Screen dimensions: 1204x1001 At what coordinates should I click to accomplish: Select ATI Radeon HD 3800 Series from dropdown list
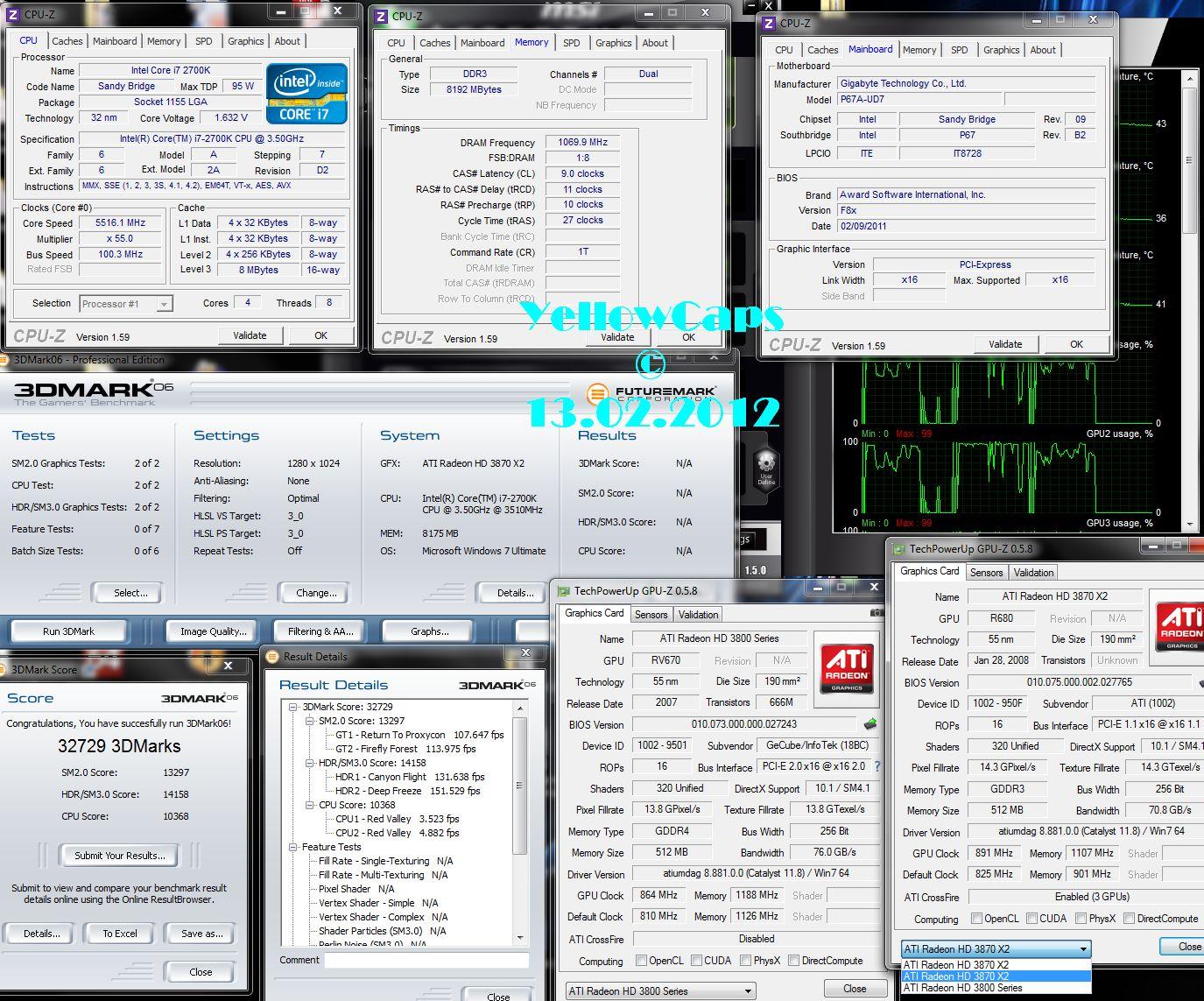[996, 987]
